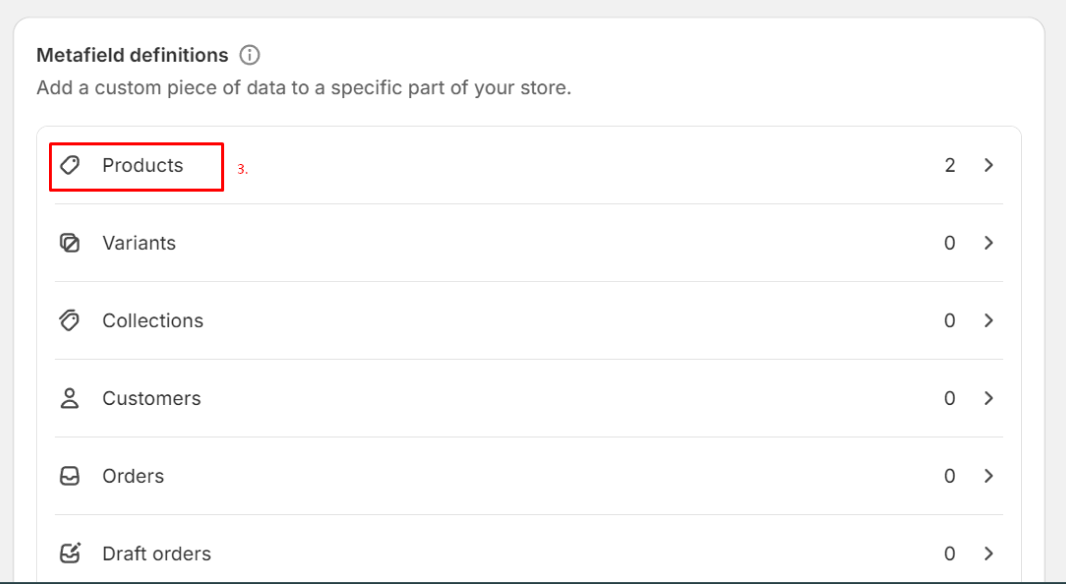Click the Variants overlapping squares icon

point(69,243)
